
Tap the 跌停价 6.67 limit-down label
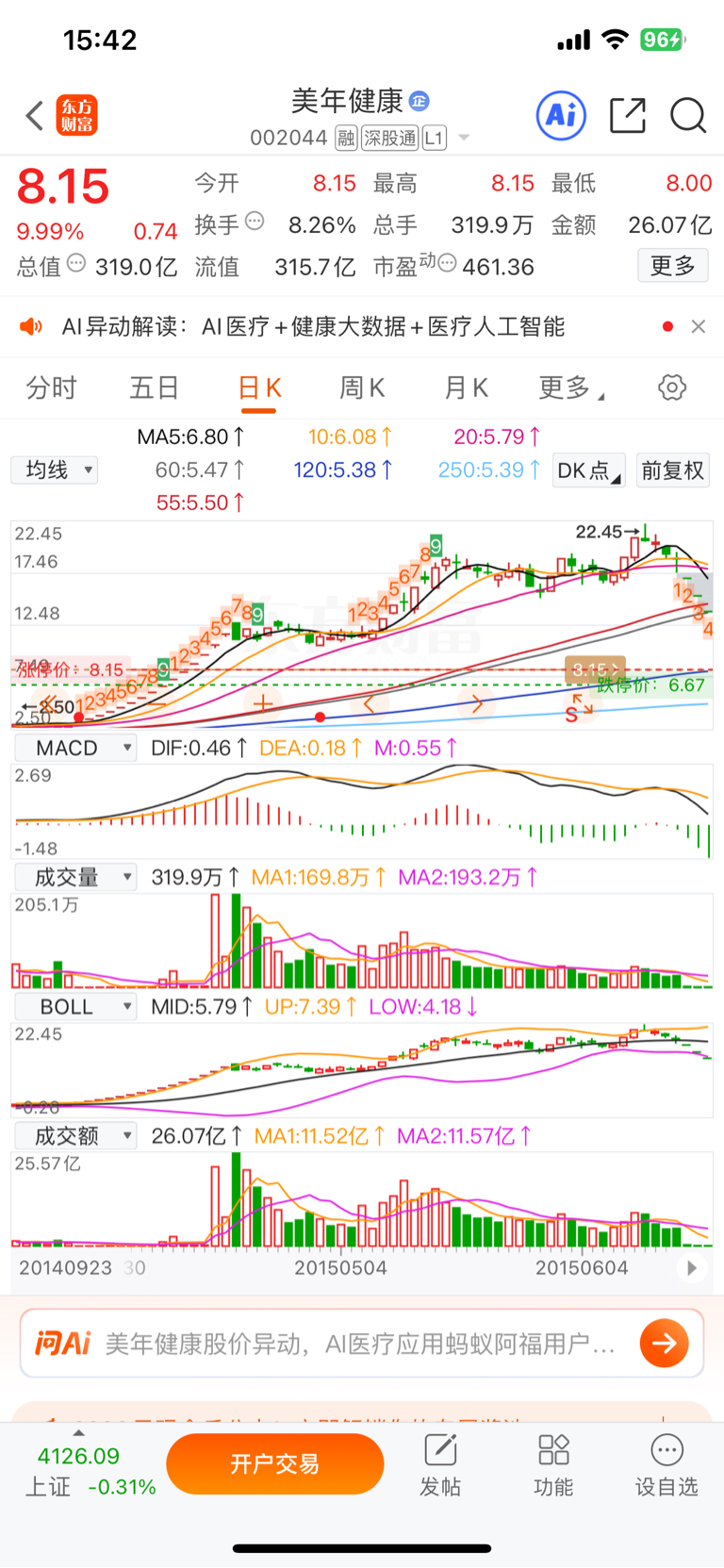click(651, 685)
